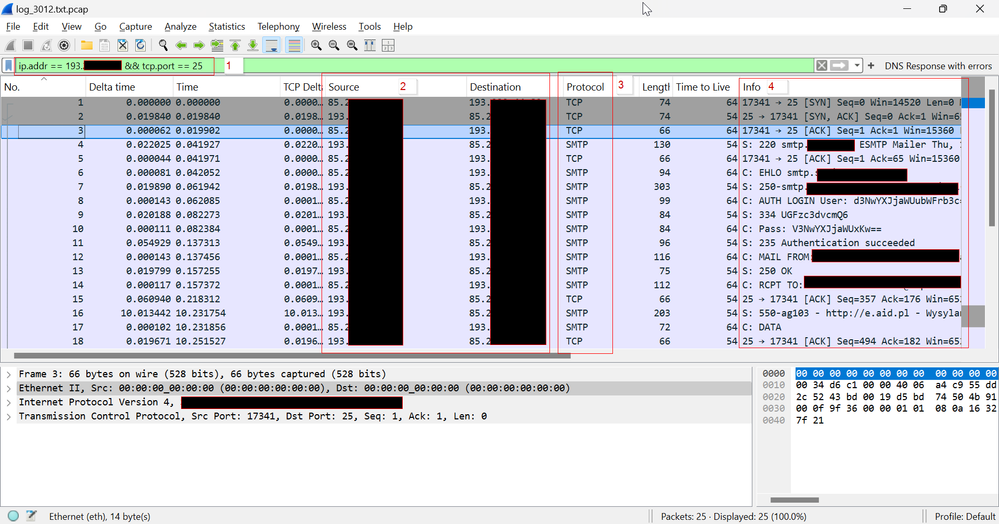Expand the Ethernet II details row
Viewport: 999px width, 524px height.
(x=8, y=388)
